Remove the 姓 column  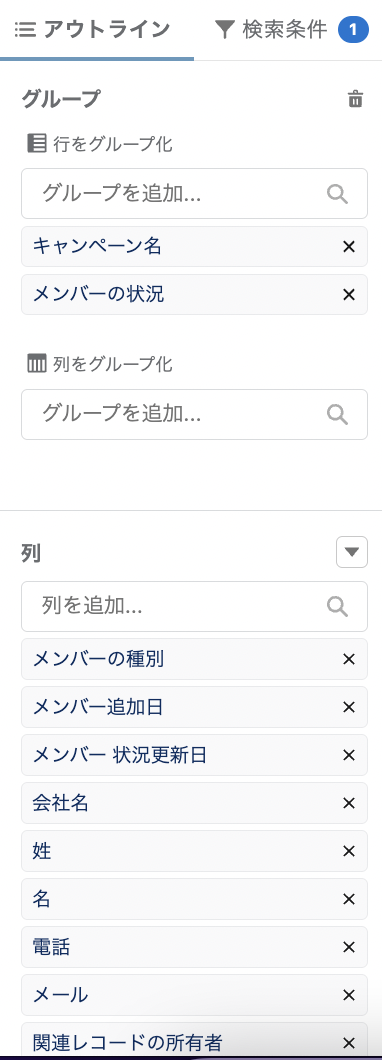point(349,851)
